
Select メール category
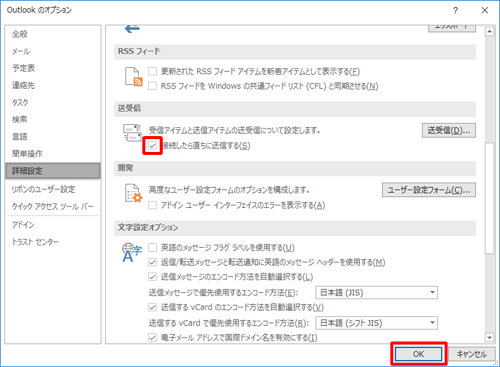coord(53,51)
